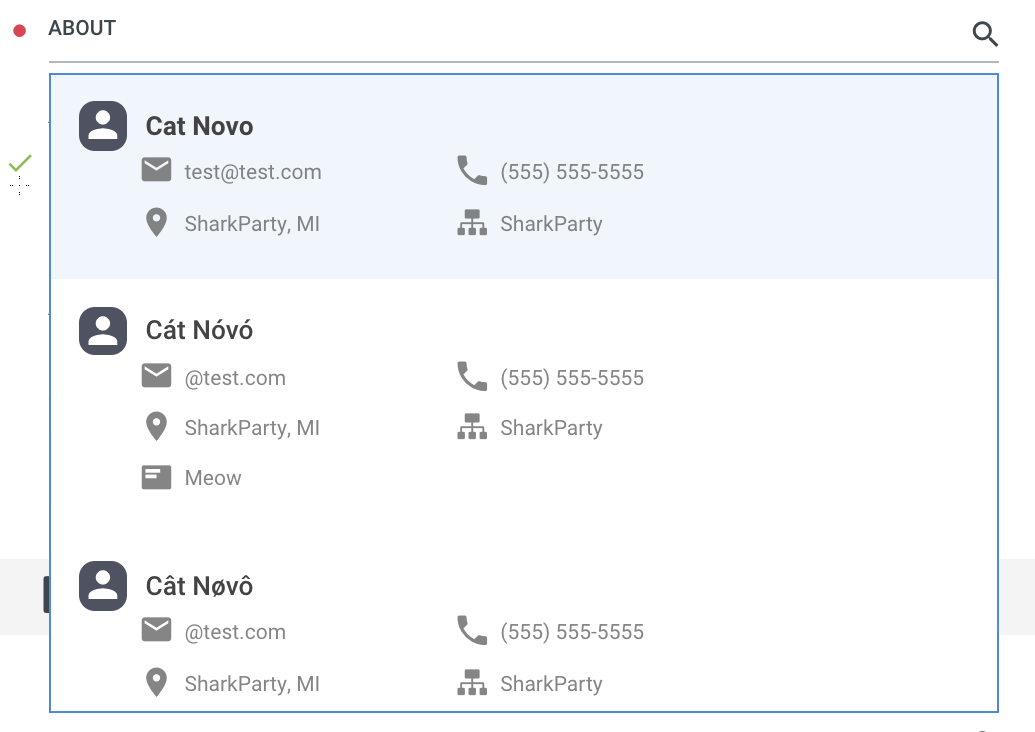Click @test.com in Cât Nøvô's card
Screen dimensions: 1035x732
[235, 632]
